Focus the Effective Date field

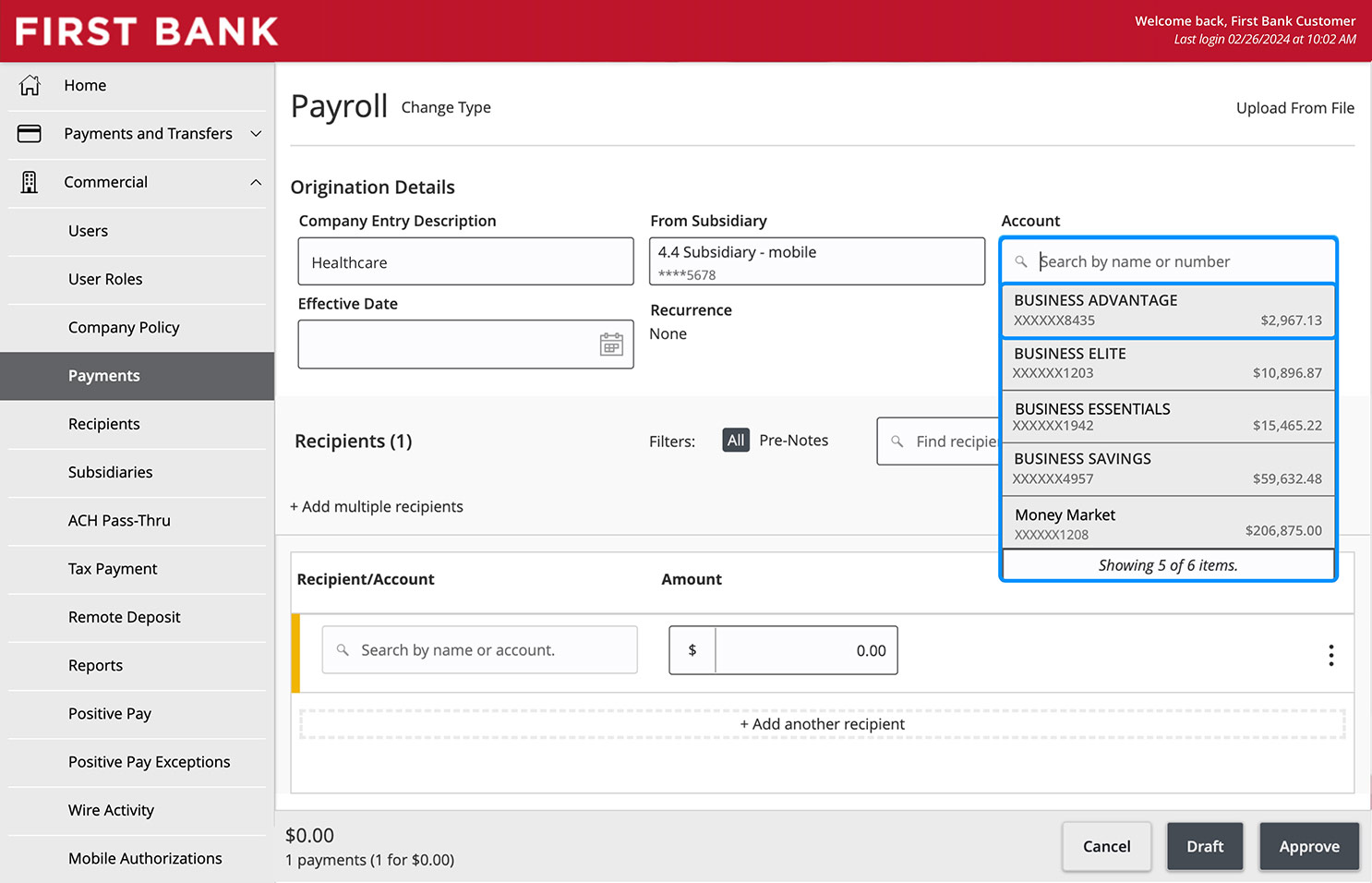point(465,345)
